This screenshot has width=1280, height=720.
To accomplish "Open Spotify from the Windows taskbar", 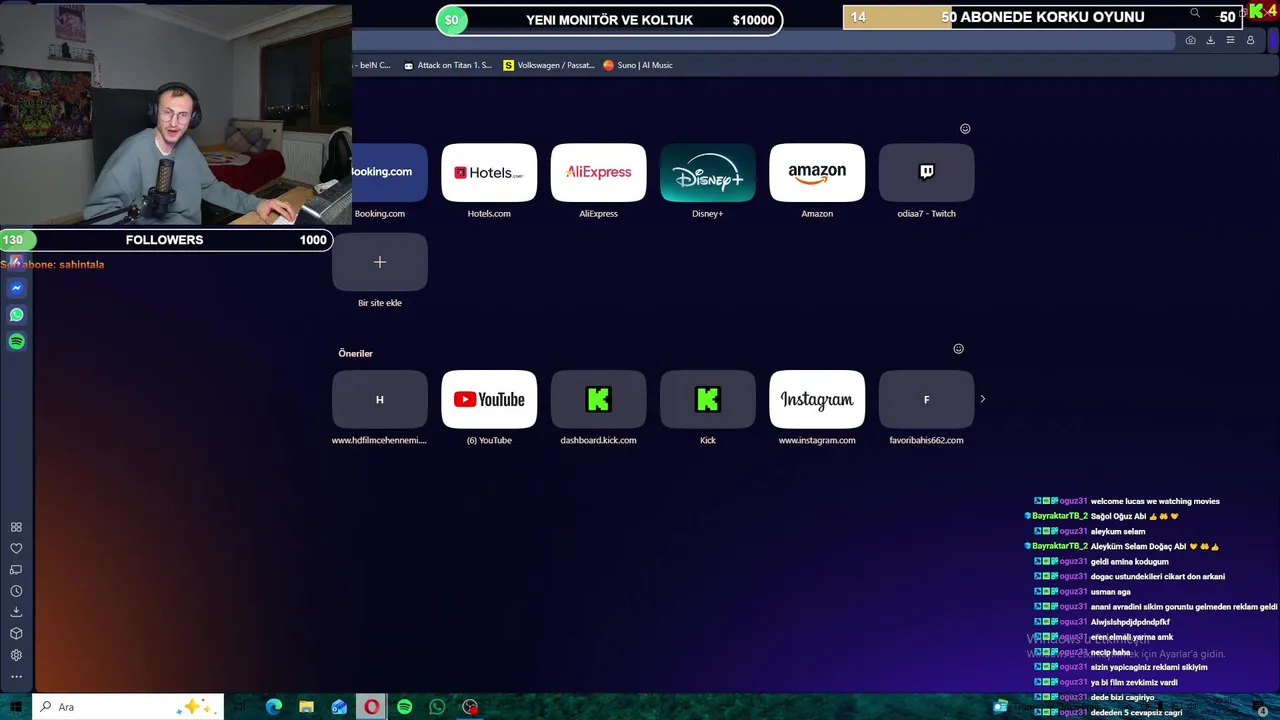I will (404, 707).
